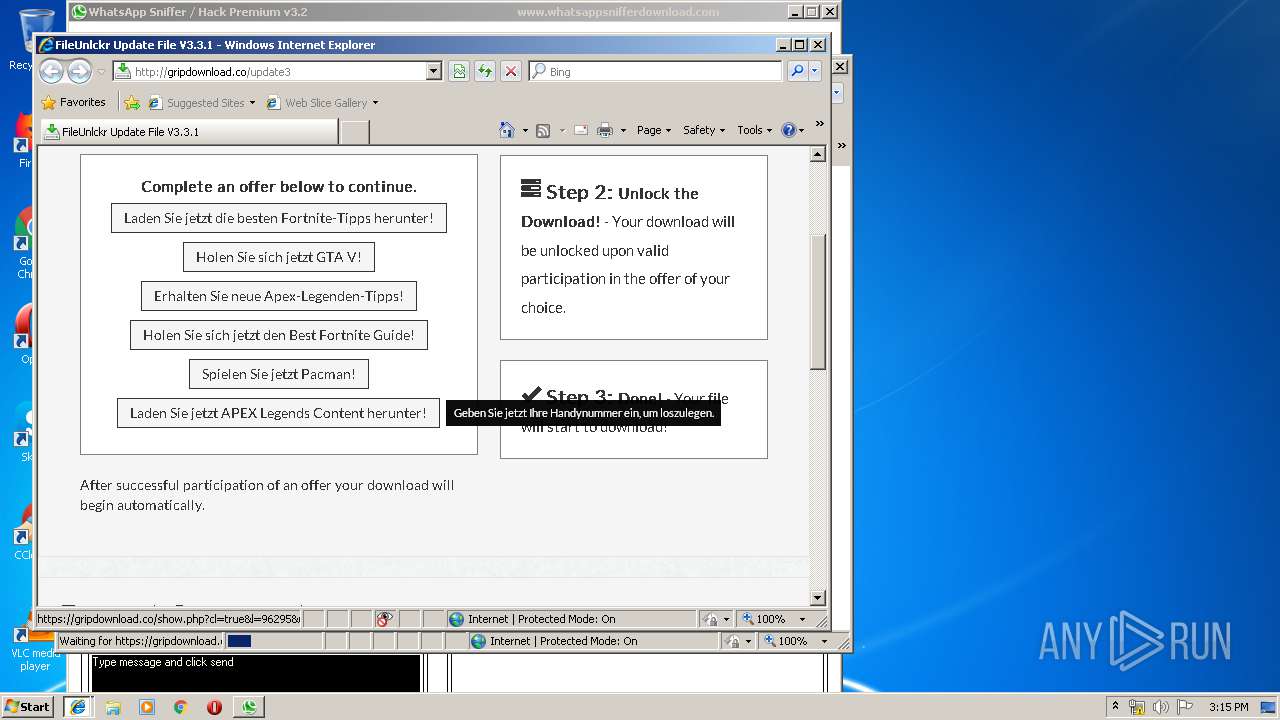
Task: Open the Tools menu
Action: coord(754,130)
